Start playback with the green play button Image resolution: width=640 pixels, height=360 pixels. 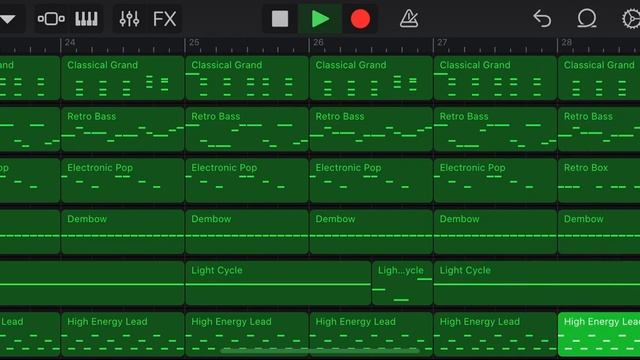(x=320, y=19)
